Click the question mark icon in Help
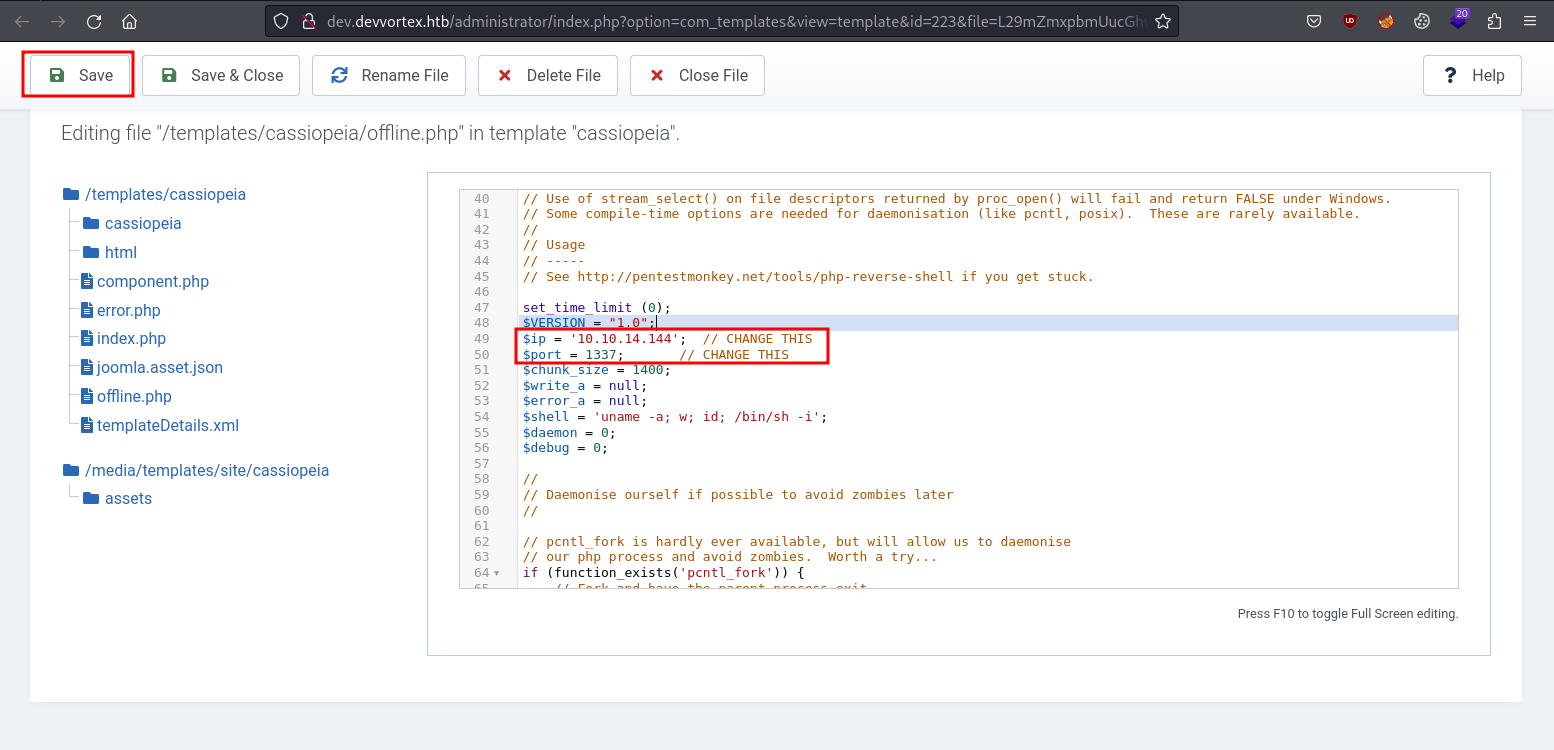The image size is (1554, 750). [x=1450, y=75]
